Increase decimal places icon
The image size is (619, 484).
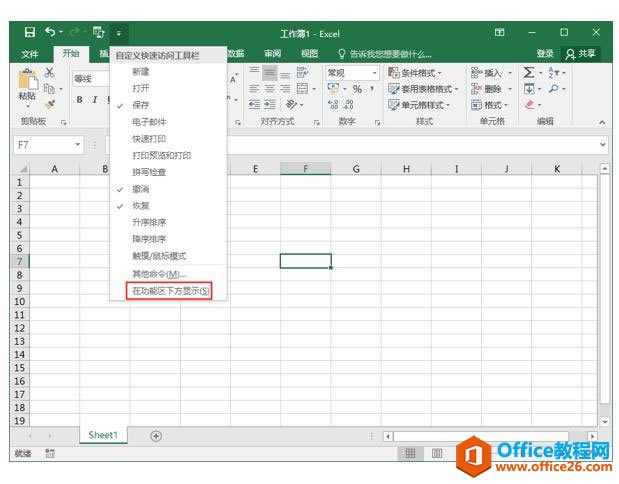(x=333, y=105)
